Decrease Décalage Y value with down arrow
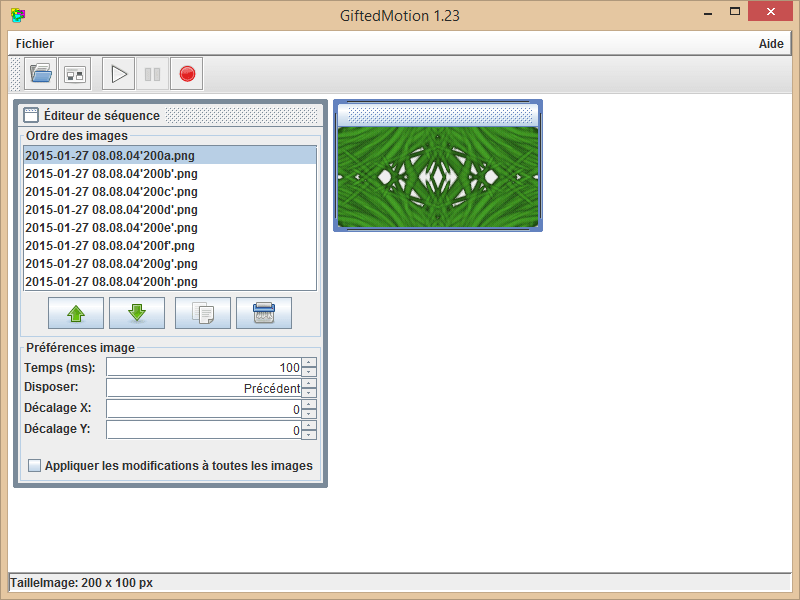Screen dimensions: 800x600 (309, 435)
